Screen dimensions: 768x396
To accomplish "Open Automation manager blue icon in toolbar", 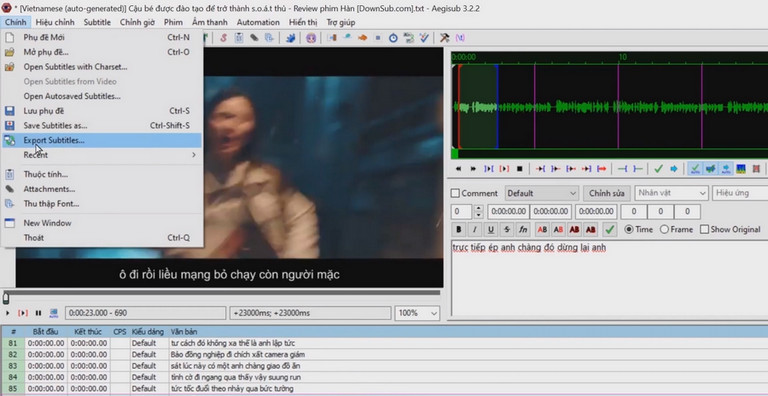I will tap(290, 38).
